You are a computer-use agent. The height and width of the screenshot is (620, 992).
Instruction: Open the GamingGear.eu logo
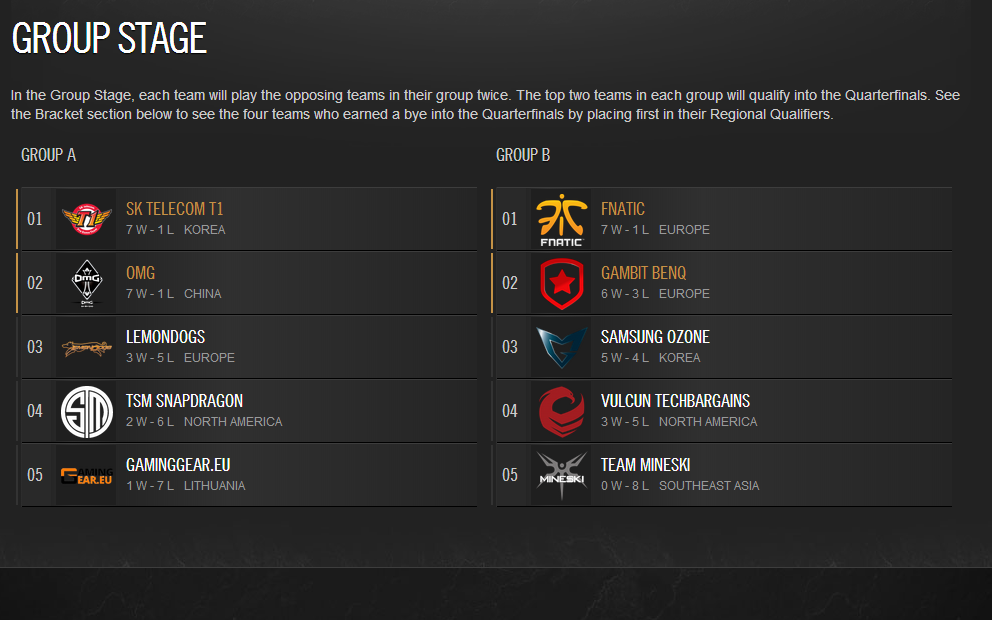click(x=86, y=475)
